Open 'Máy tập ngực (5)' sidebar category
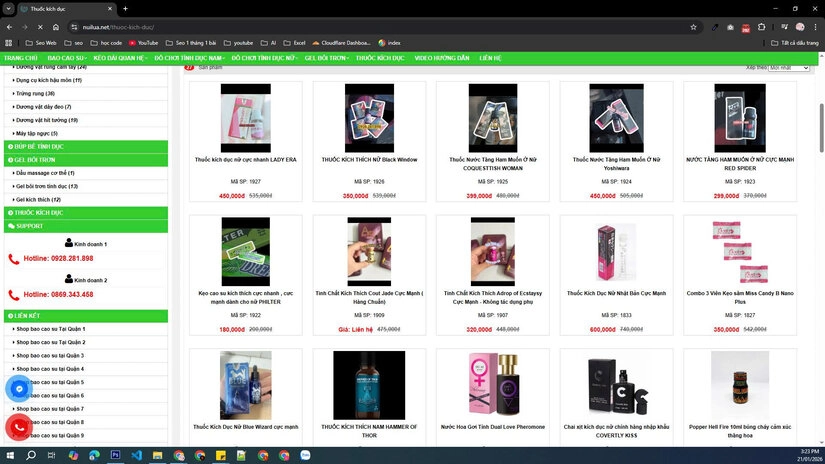The height and width of the screenshot is (464, 825). coord(37,133)
